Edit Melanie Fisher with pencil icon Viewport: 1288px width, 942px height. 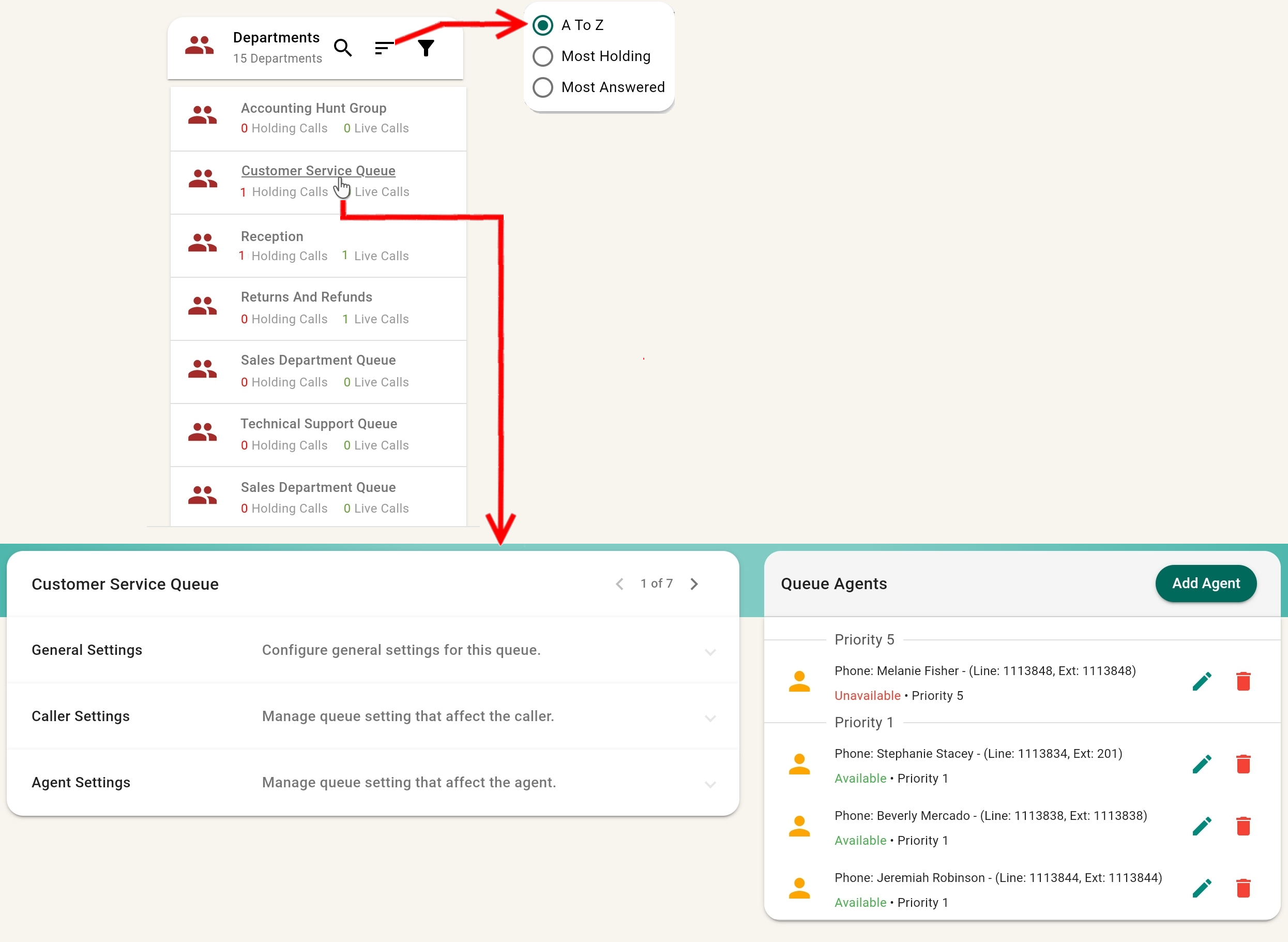[1201, 681]
